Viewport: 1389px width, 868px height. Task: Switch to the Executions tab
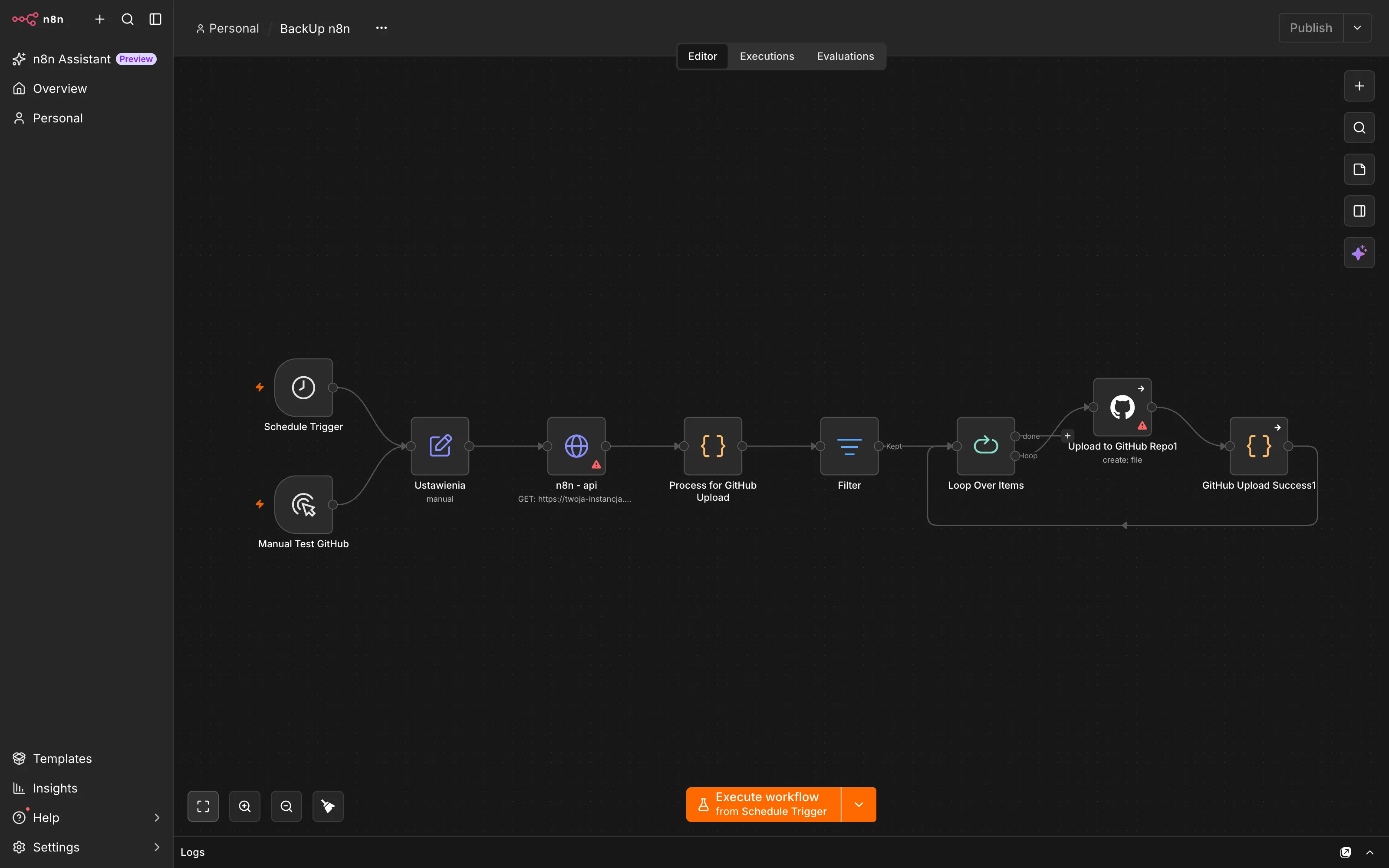pos(767,56)
